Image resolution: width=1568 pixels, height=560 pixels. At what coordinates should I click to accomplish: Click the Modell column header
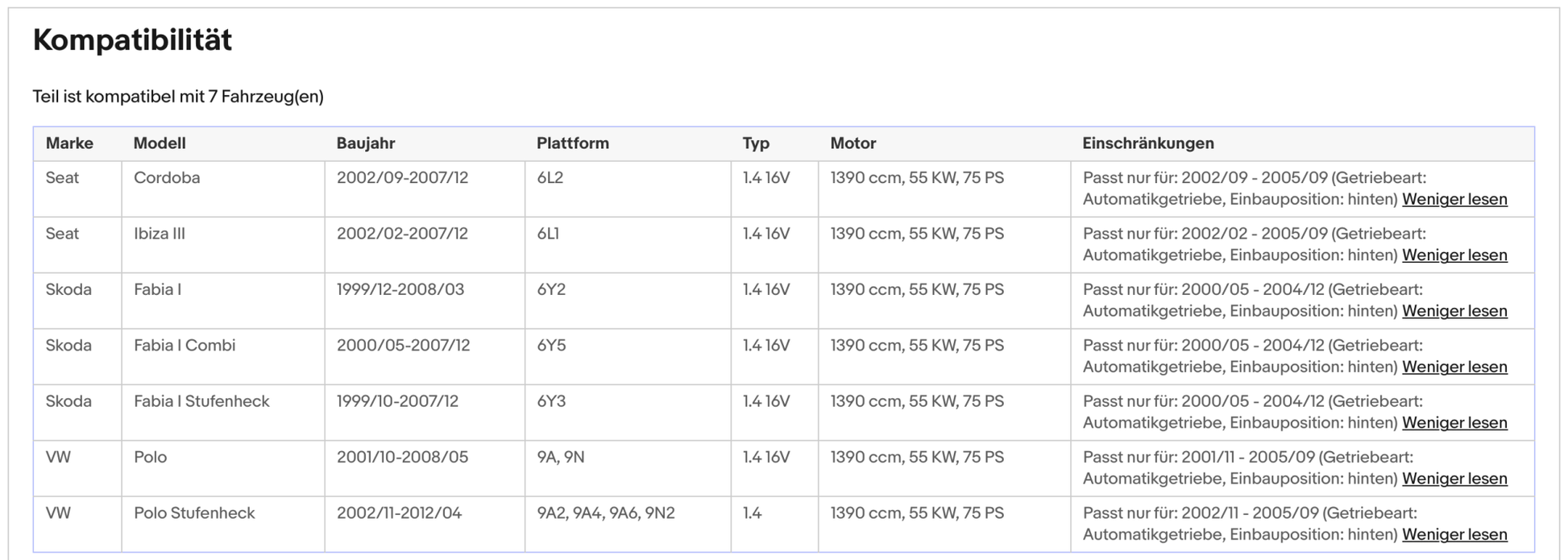click(x=160, y=143)
